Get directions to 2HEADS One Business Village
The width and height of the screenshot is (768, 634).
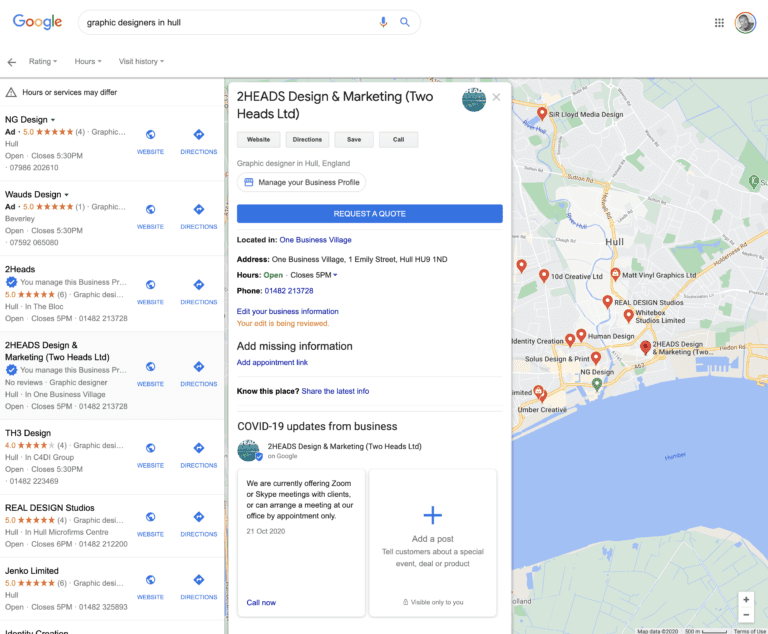click(198, 366)
